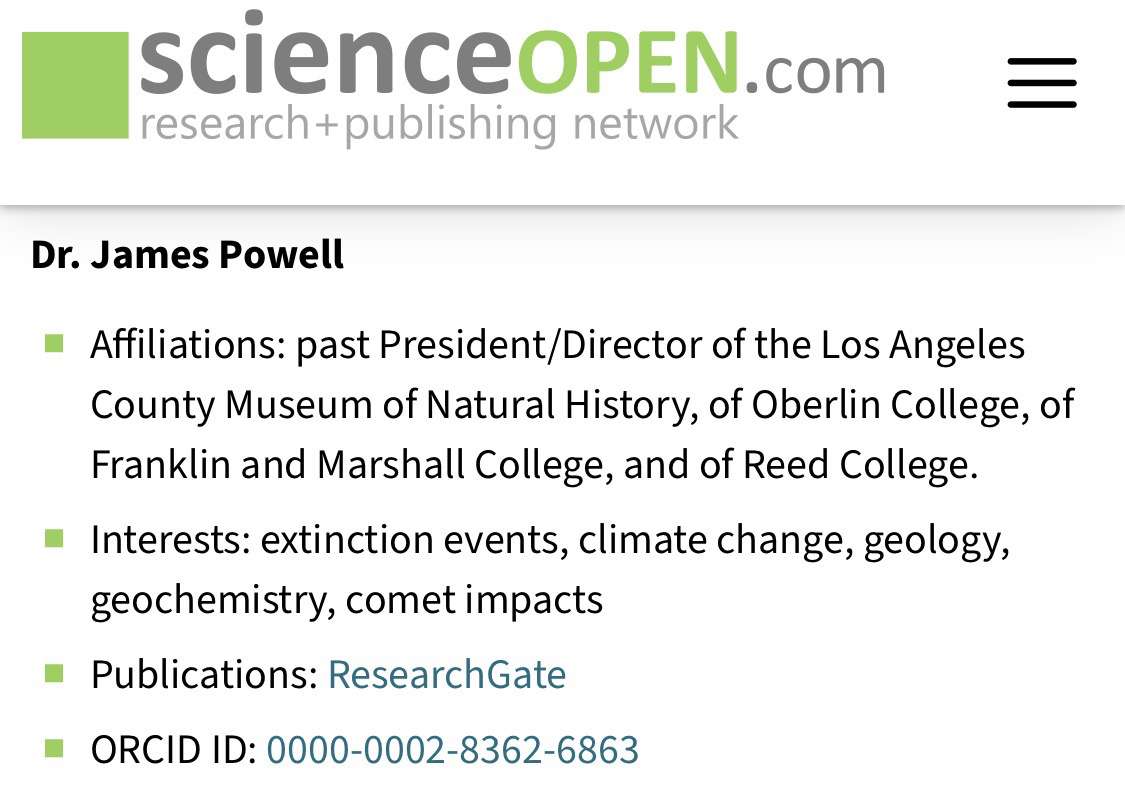Click the green square ScienceOpen logo icon

[x=75, y=85]
